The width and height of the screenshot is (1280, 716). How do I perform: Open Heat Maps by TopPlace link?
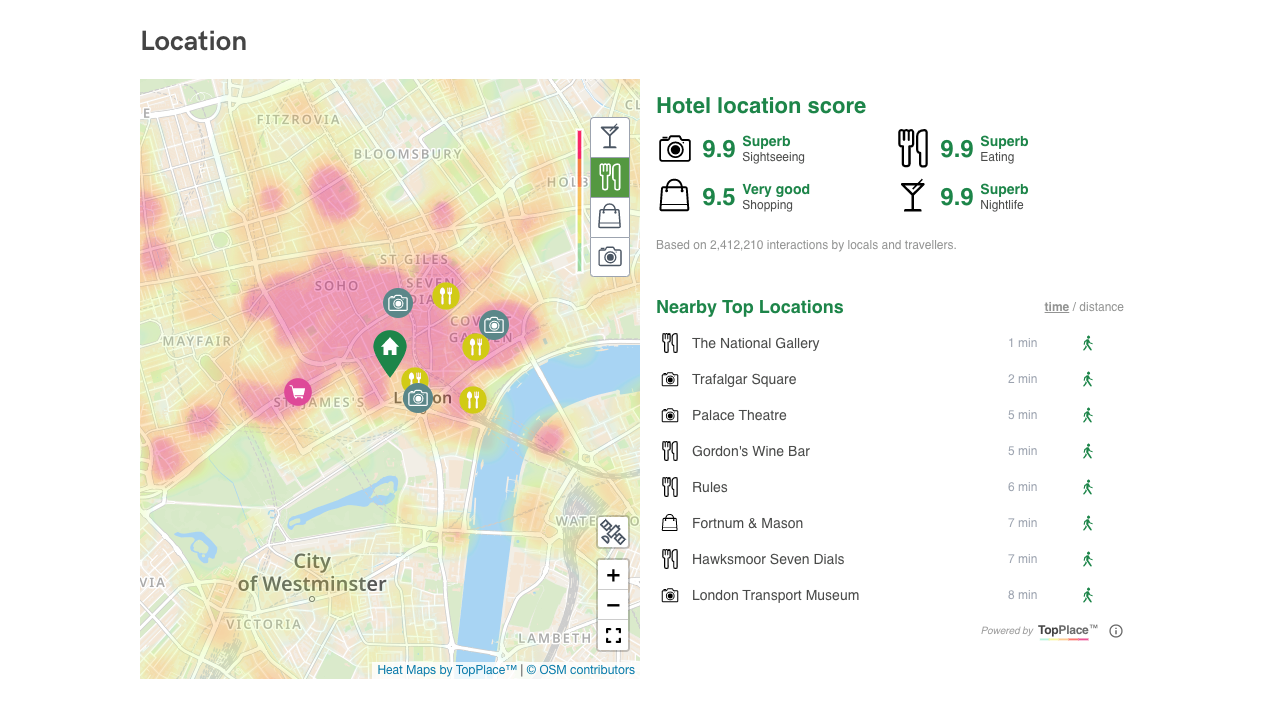pos(447,670)
